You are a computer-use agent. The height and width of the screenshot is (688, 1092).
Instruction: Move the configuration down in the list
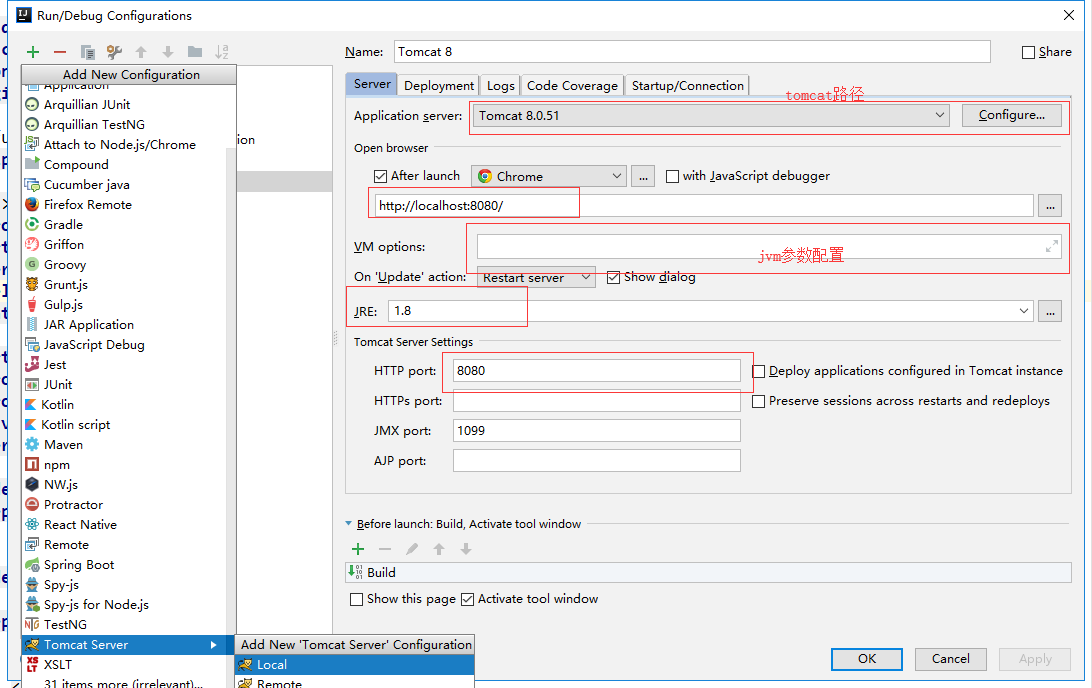[169, 52]
